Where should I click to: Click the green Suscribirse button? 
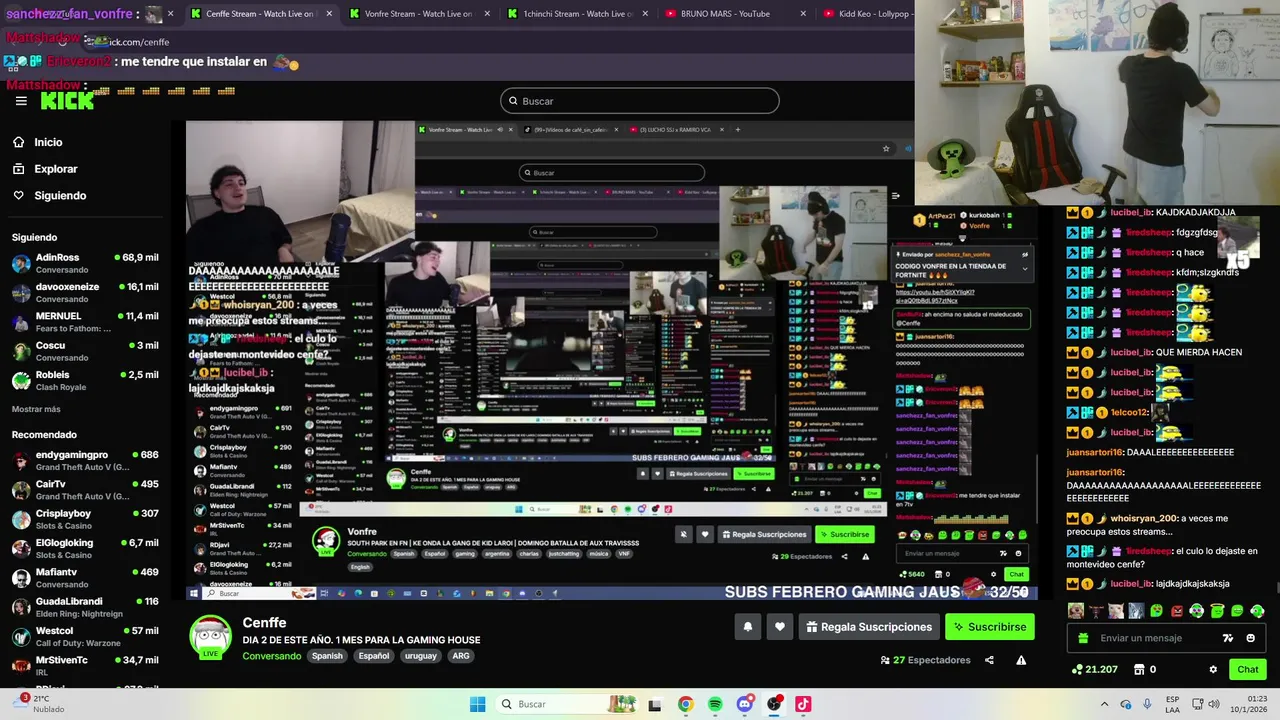[x=990, y=627]
